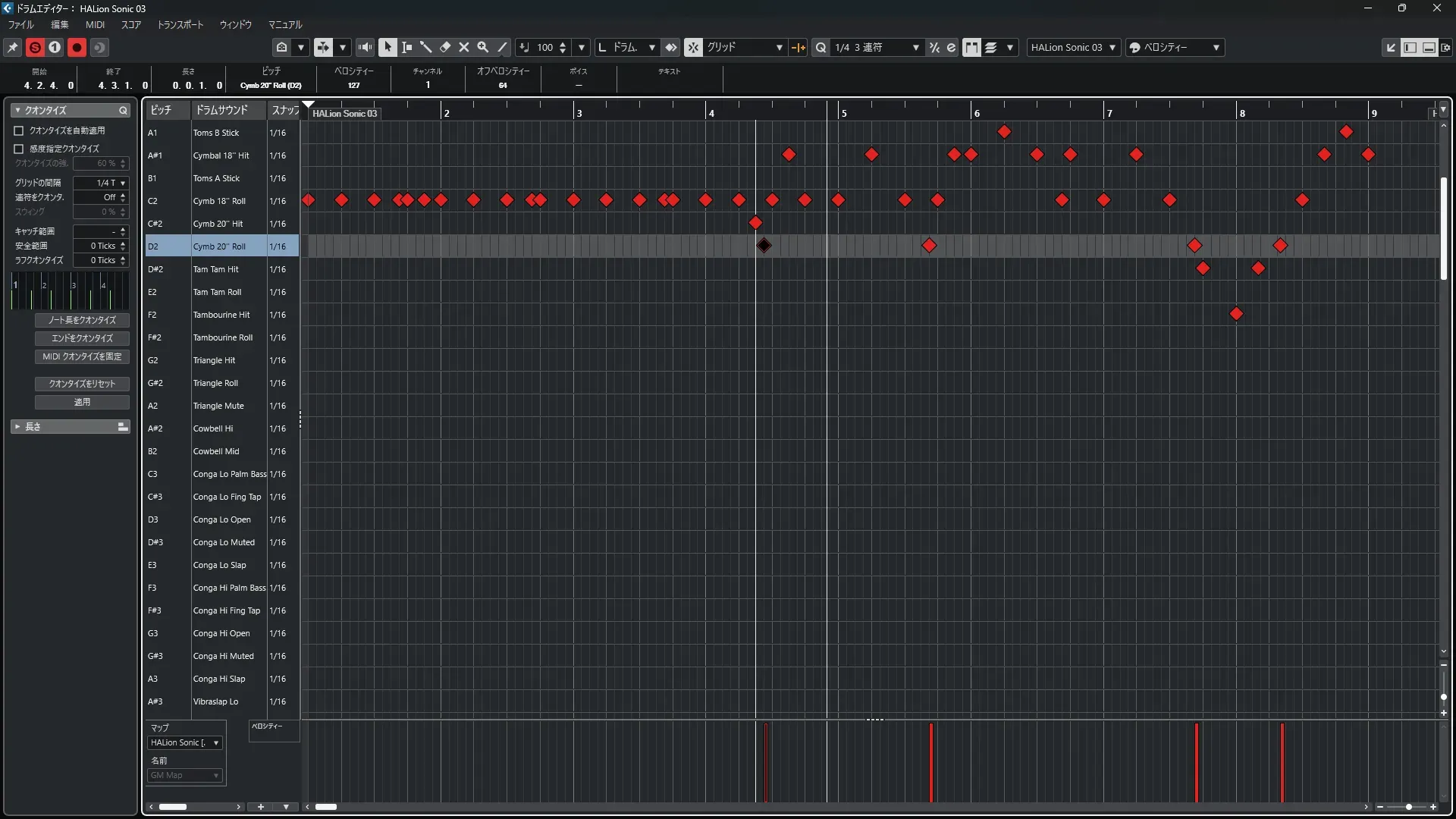The width and height of the screenshot is (1456, 819).
Task: Toggle acoustic feedback speaker icon
Action: 365,48
